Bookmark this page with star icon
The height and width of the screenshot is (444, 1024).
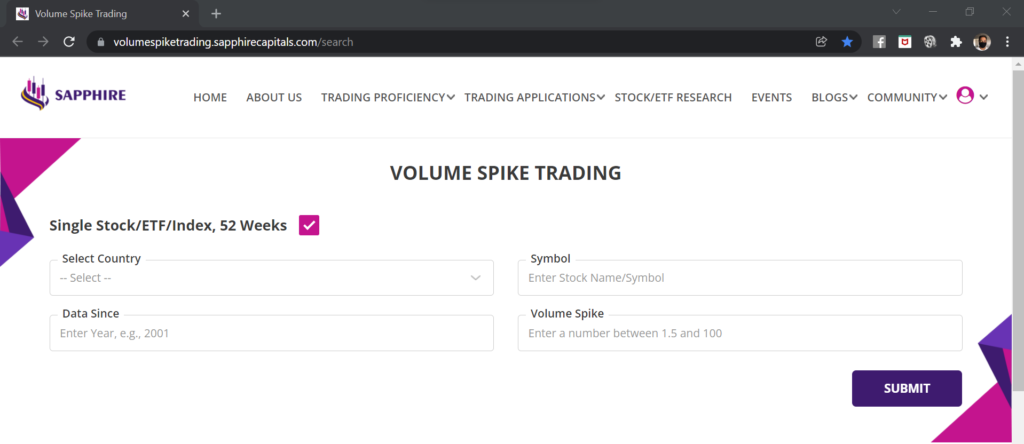click(x=847, y=42)
